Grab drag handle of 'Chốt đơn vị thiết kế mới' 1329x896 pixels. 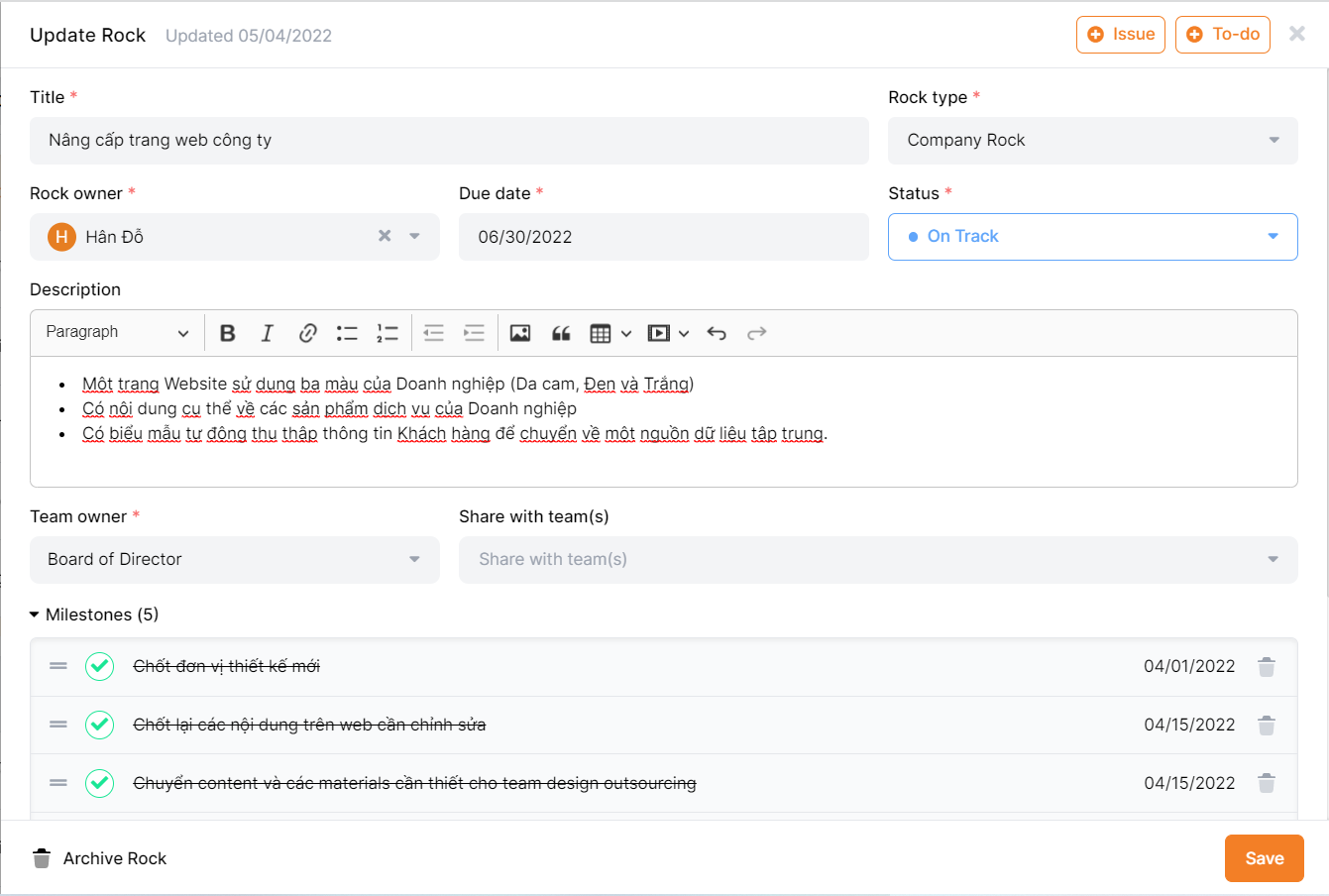pos(58,666)
